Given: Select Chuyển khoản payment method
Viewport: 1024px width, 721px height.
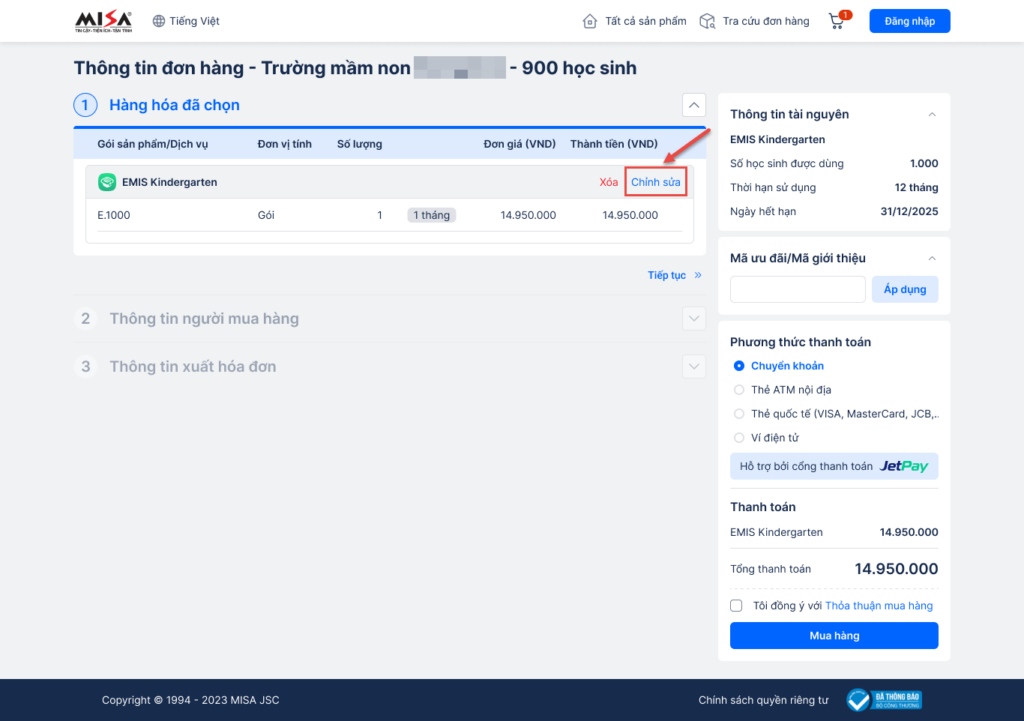Looking at the screenshot, I should (739, 366).
